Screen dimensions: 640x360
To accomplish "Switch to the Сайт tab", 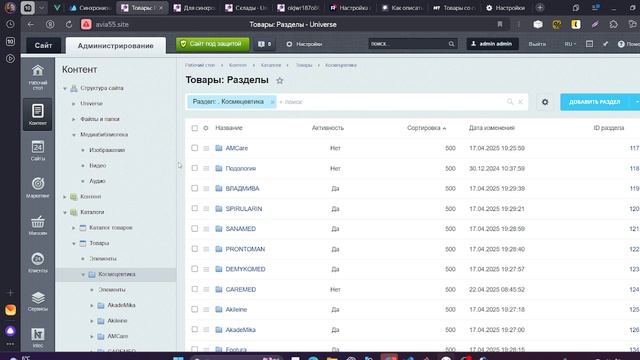I will pyautogui.click(x=43, y=45).
